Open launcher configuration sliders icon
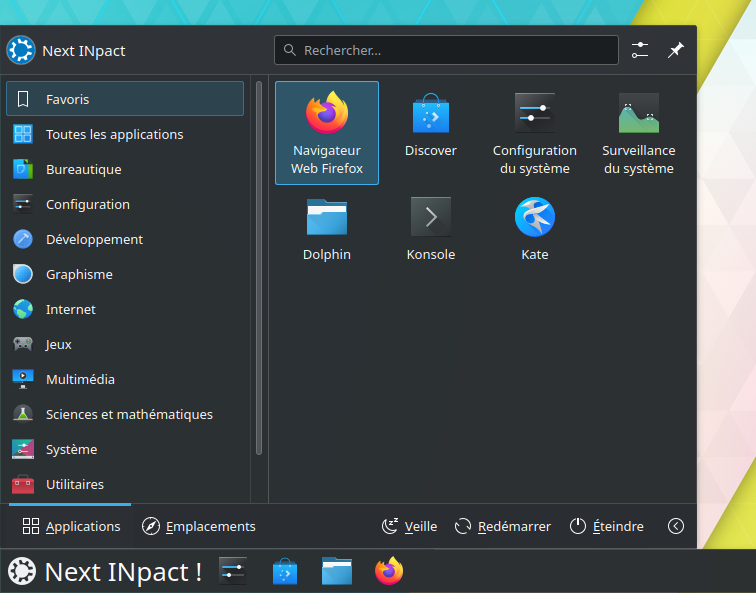Image resolution: width=756 pixels, height=593 pixels. 640,50
